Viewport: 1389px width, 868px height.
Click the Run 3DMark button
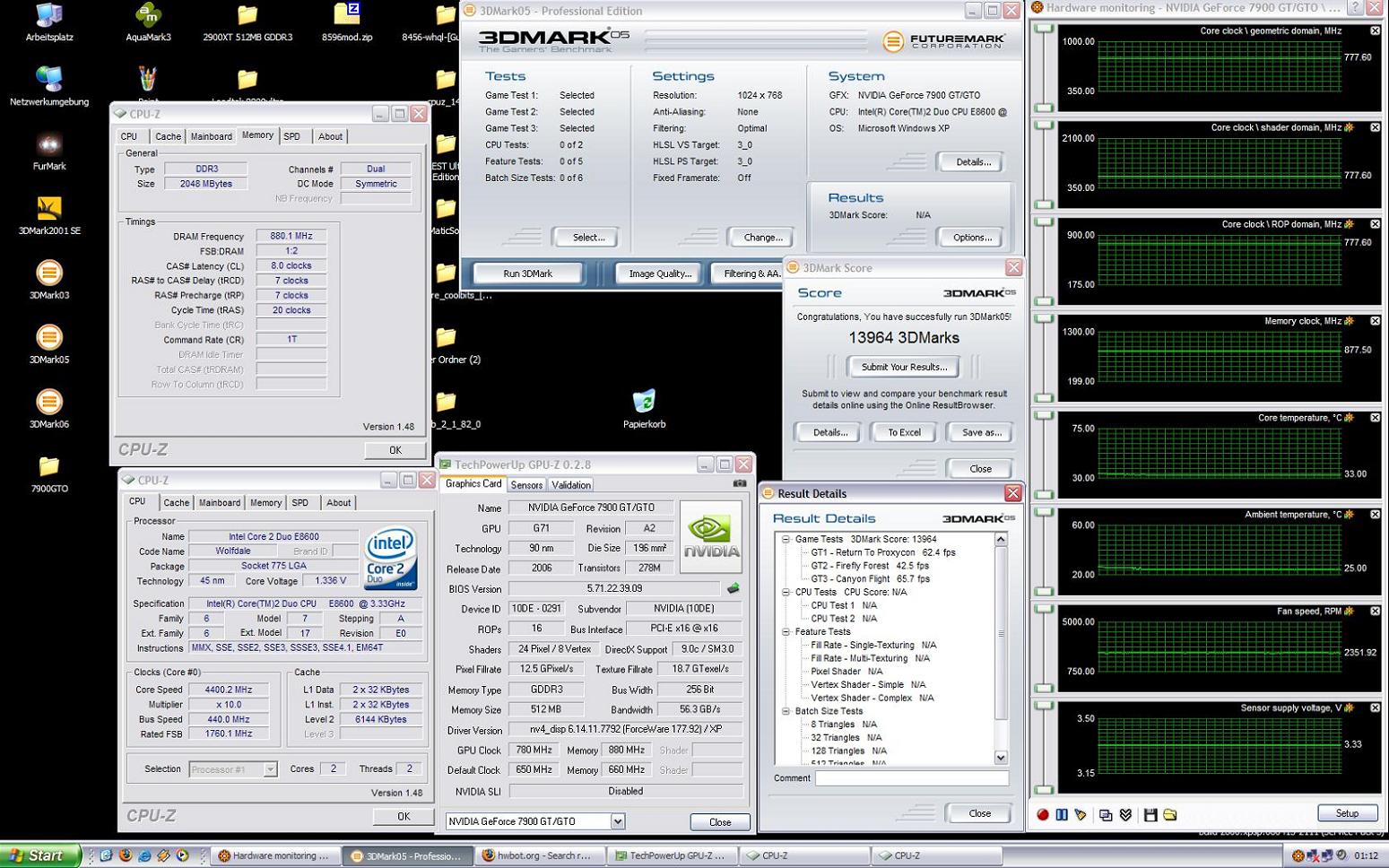[528, 273]
